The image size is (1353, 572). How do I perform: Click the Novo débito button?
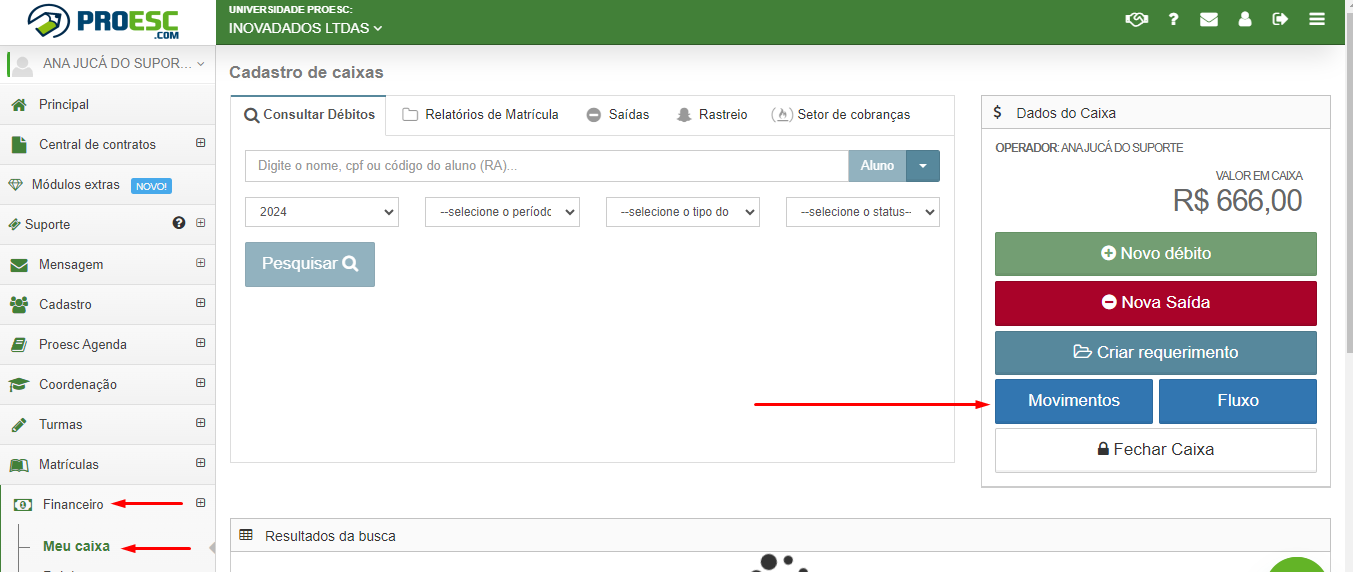pos(1156,254)
